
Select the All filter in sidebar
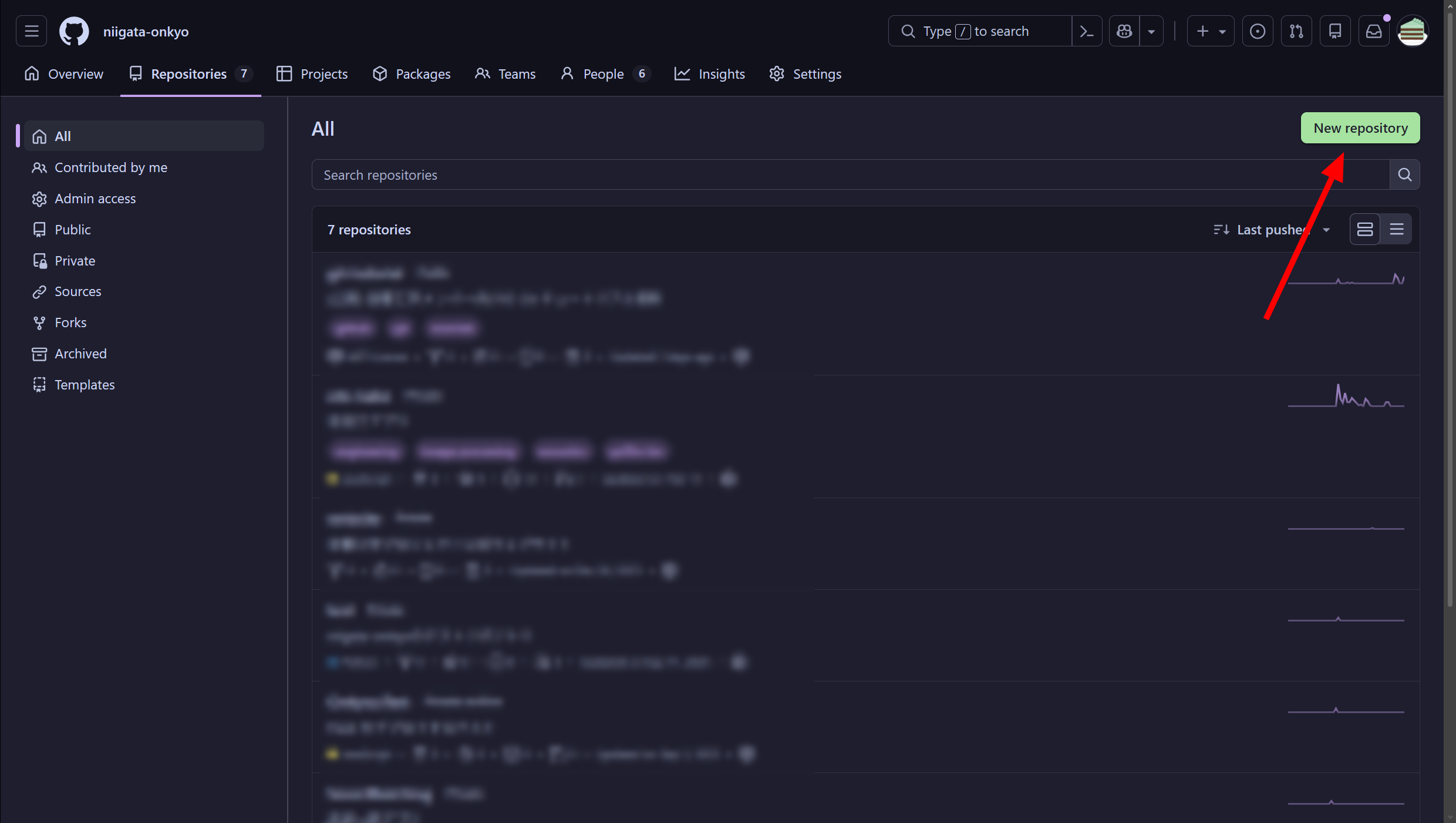click(144, 136)
